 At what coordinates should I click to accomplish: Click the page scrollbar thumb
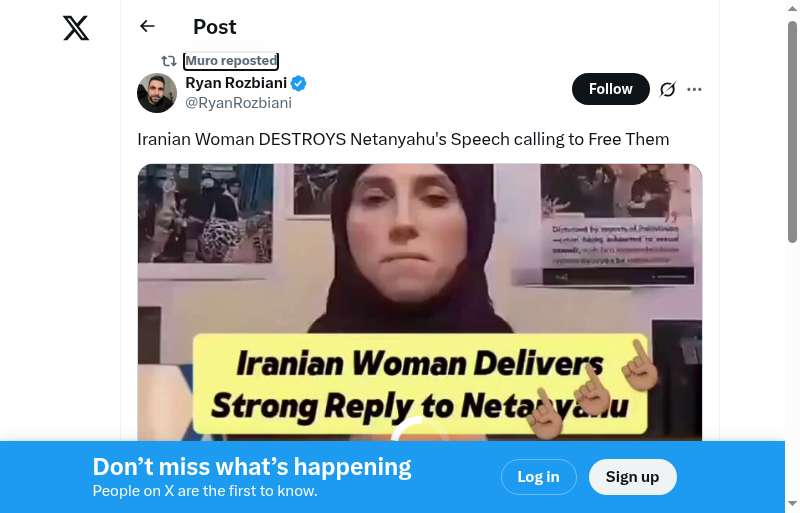pos(792,132)
